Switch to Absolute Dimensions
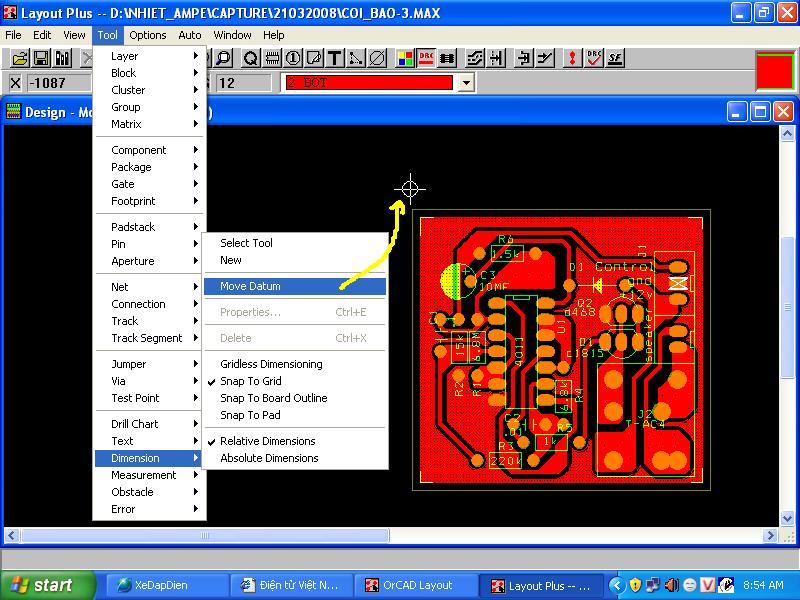This screenshot has width=800, height=600. point(269,458)
